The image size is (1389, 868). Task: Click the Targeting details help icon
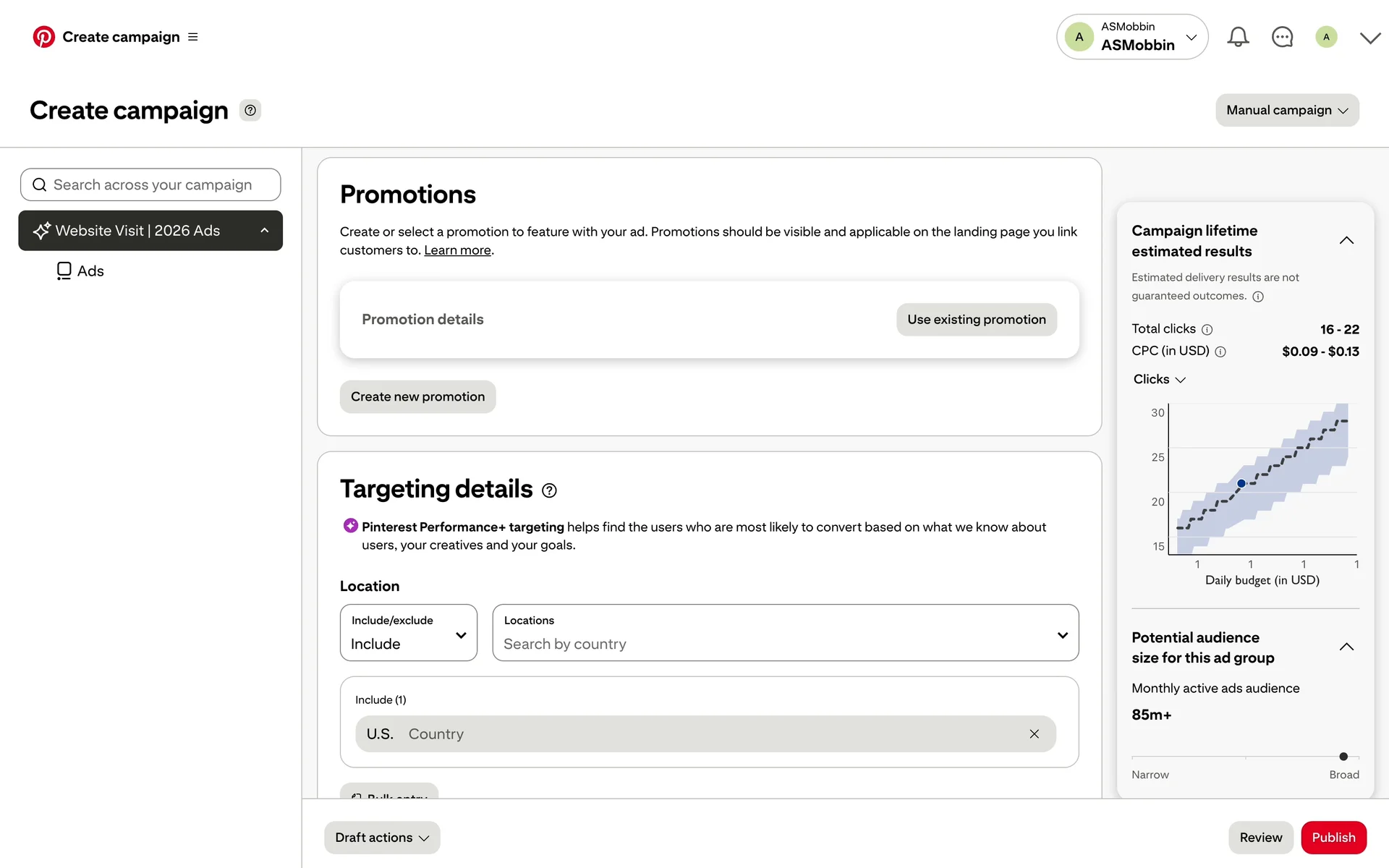point(550,490)
